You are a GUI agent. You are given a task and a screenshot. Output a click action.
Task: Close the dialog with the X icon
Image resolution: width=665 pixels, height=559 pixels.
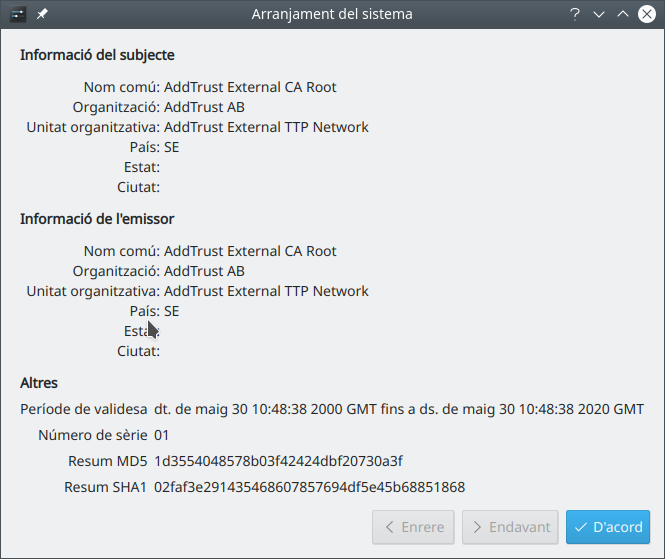point(646,15)
